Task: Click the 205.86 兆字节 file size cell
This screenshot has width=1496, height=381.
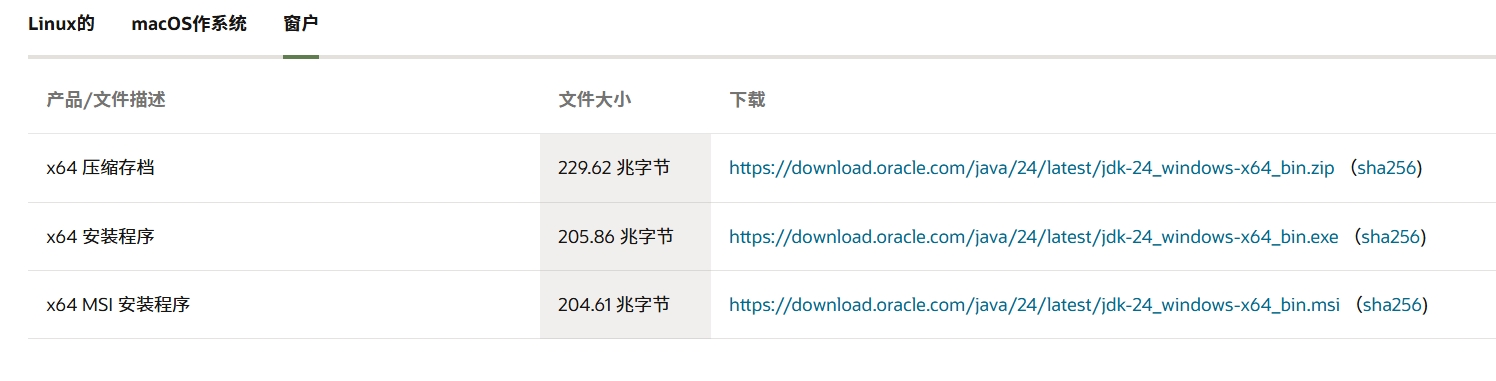Action: [x=625, y=237]
